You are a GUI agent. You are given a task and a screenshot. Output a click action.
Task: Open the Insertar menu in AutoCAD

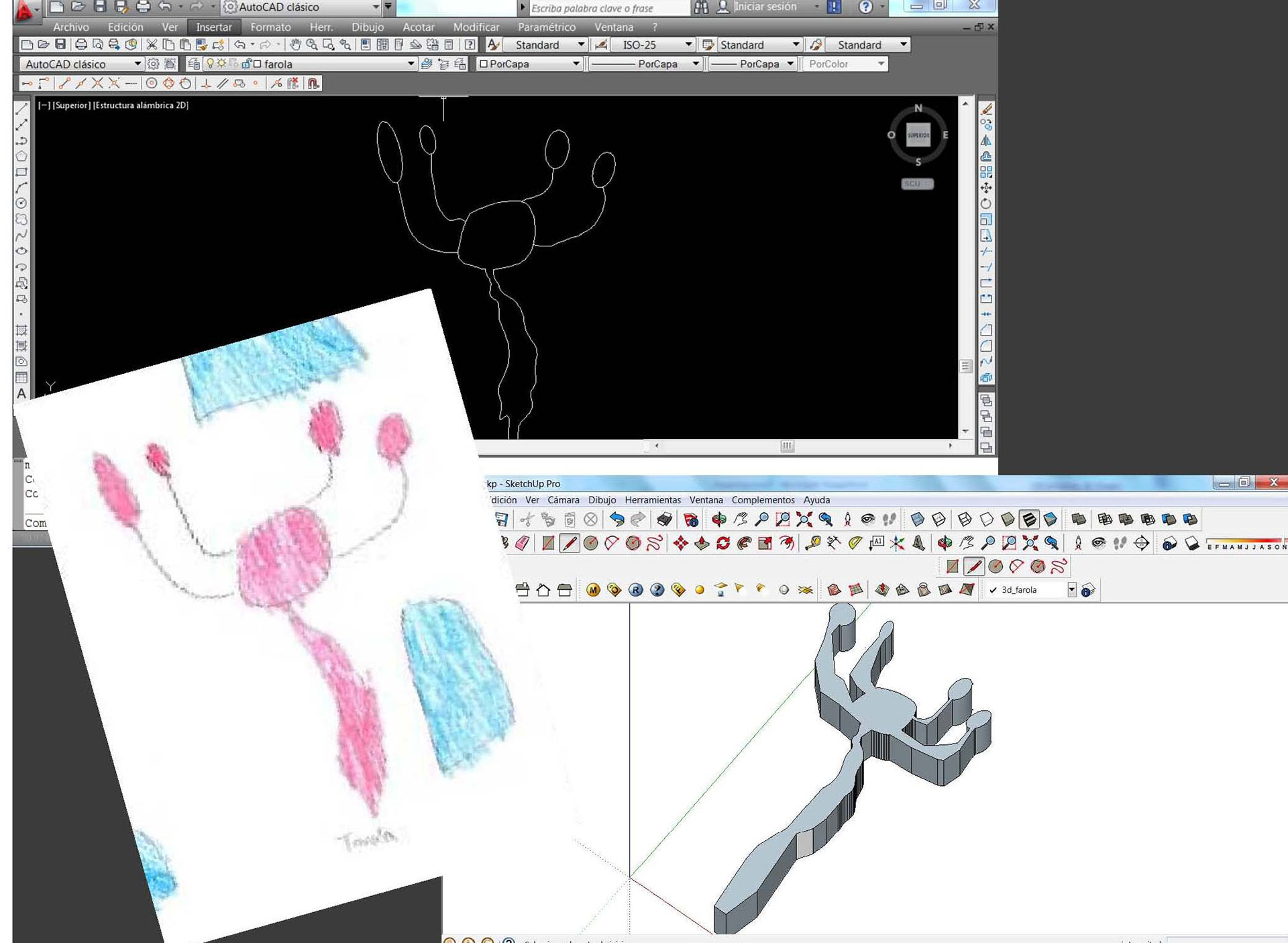point(213,27)
